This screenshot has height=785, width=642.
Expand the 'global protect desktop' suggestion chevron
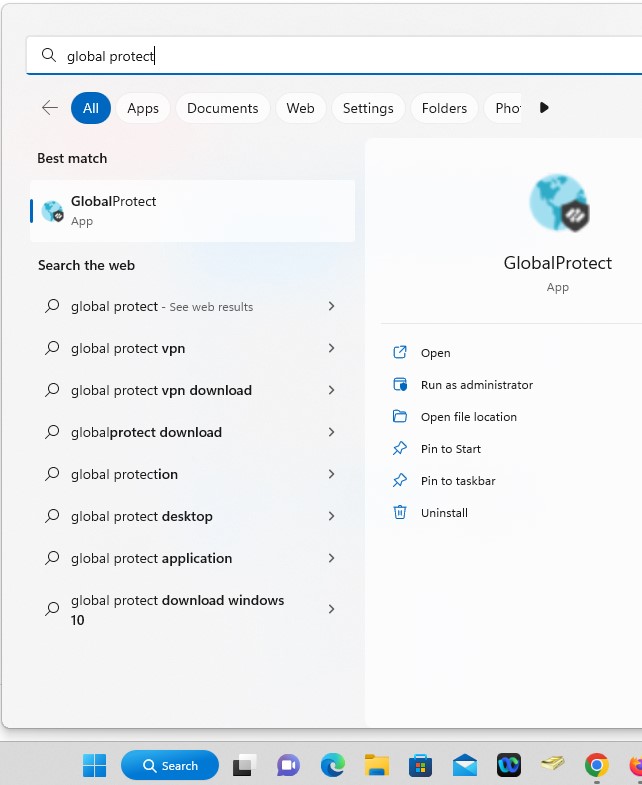pos(331,516)
